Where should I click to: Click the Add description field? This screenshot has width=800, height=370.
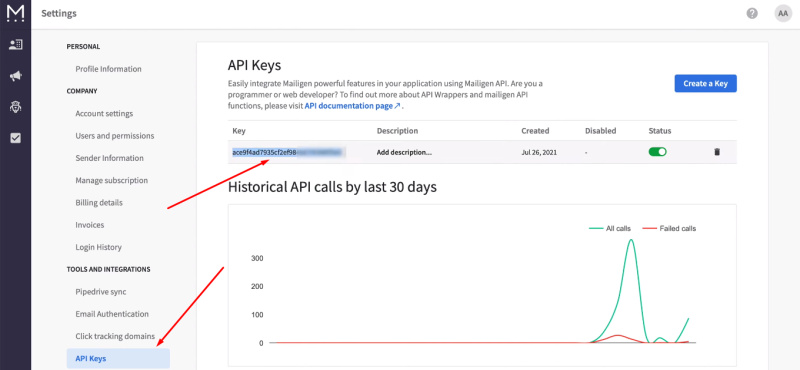404,152
